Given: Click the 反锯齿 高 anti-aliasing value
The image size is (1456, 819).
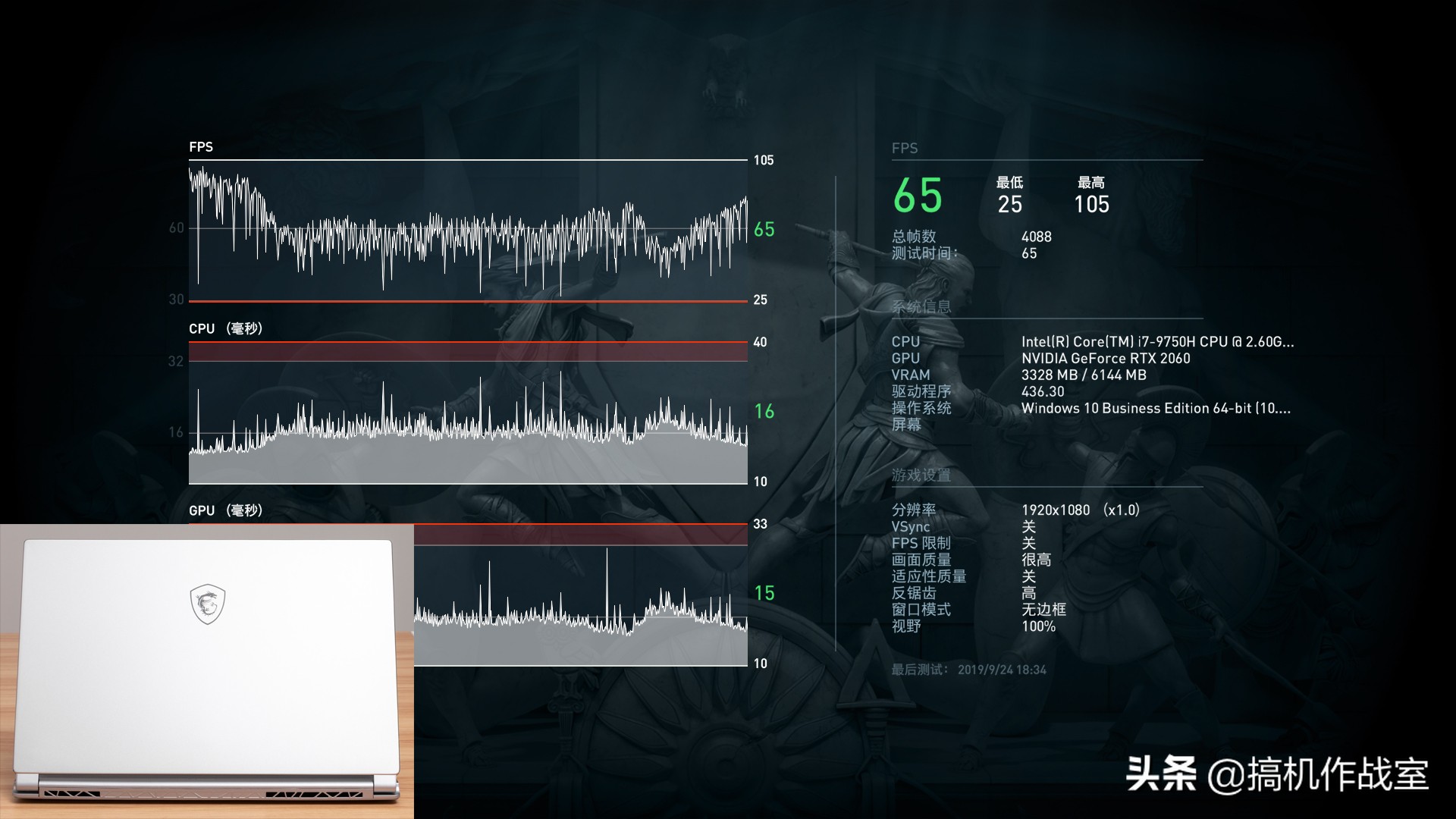Looking at the screenshot, I should 1028,593.
